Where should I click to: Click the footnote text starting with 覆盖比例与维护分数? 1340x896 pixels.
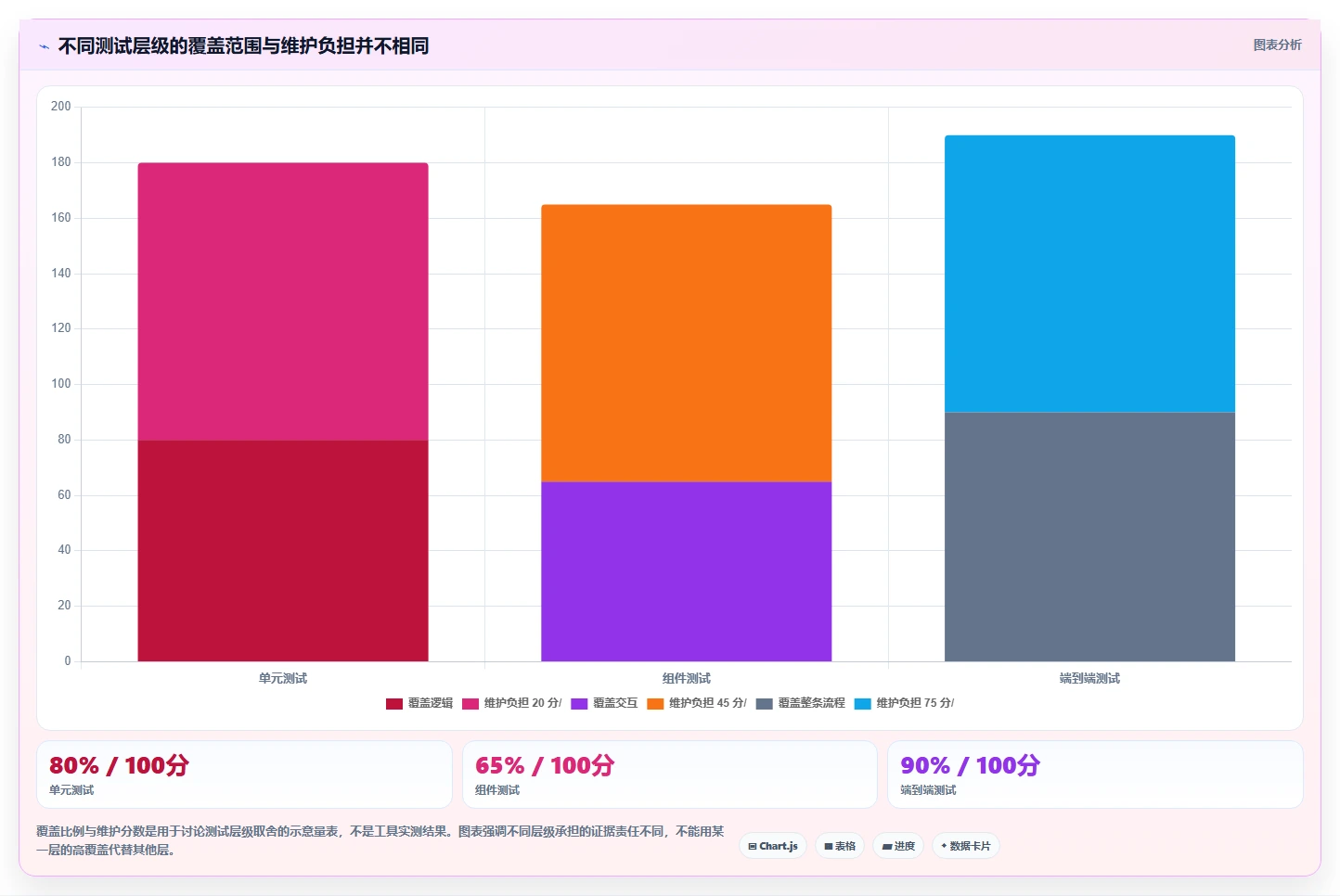pos(380,840)
